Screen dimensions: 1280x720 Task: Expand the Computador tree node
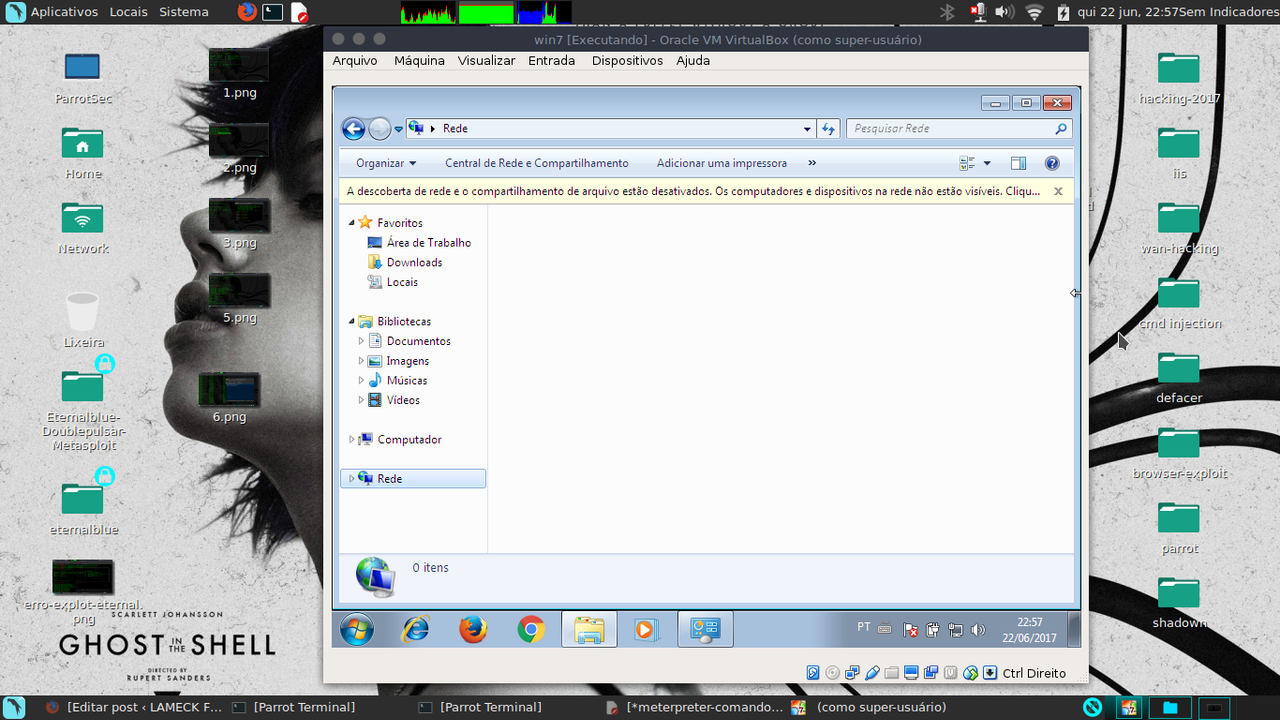[x=351, y=439]
